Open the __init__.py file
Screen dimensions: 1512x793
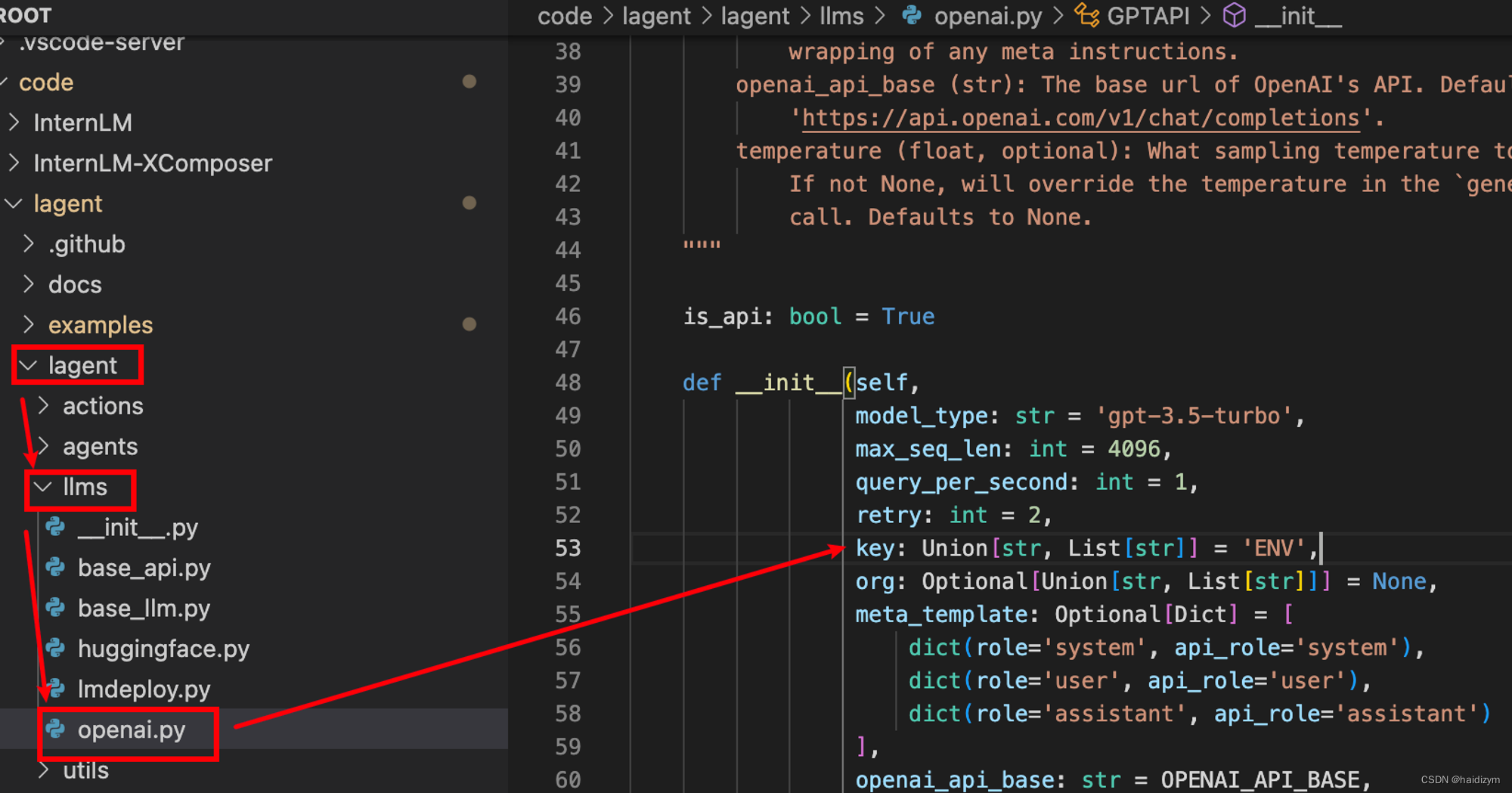coord(138,527)
